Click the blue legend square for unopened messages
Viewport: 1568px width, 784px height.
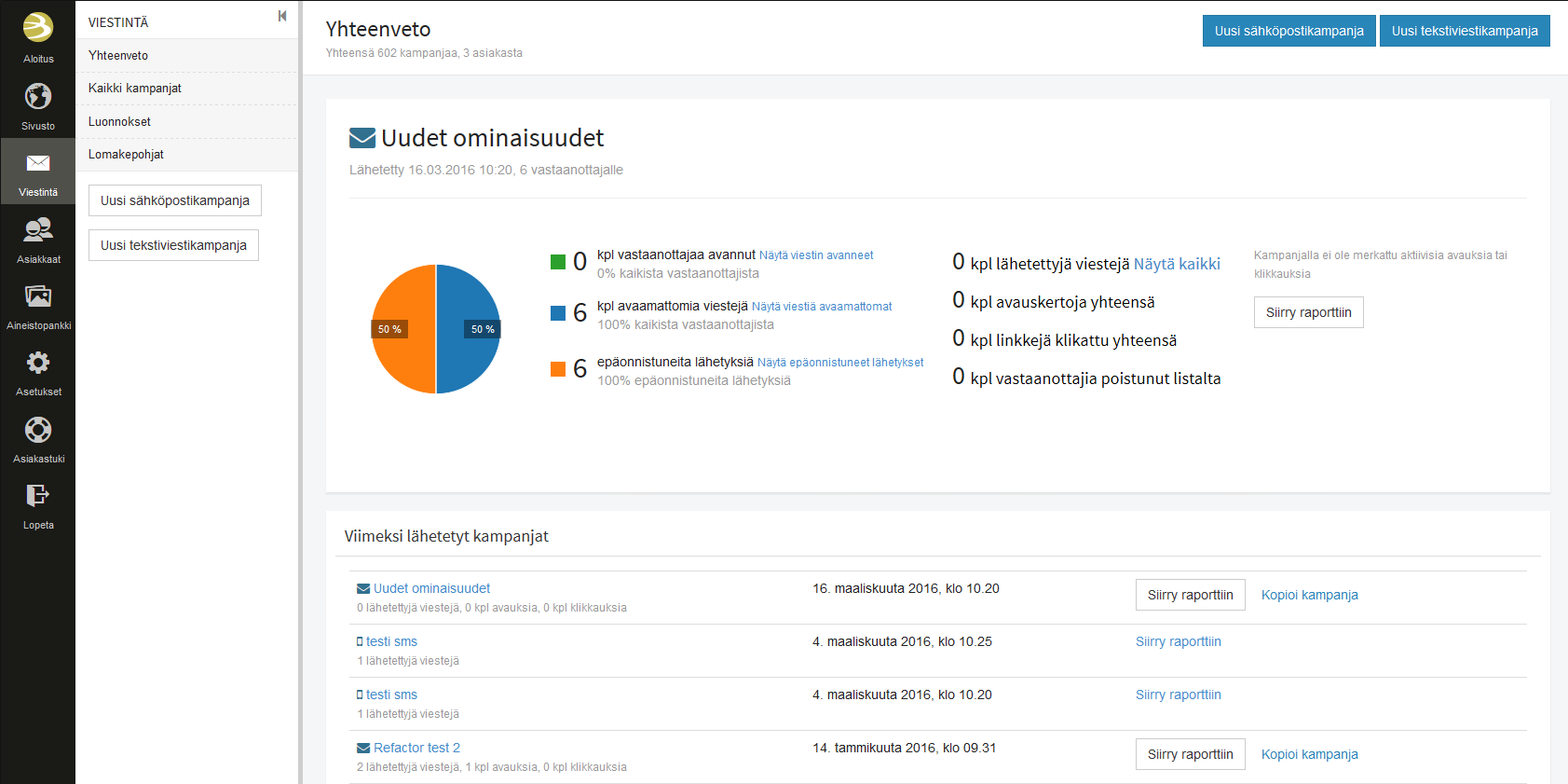tap(558, 313)
